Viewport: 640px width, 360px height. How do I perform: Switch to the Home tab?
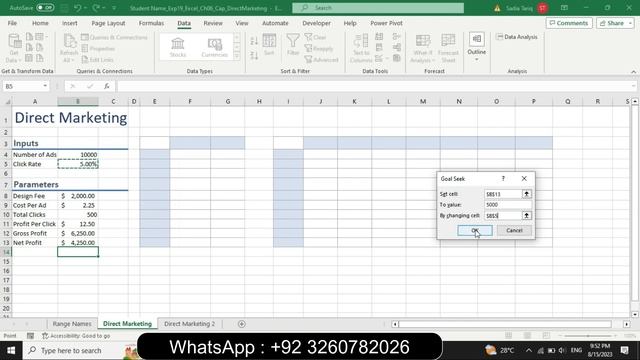(40, 23)
